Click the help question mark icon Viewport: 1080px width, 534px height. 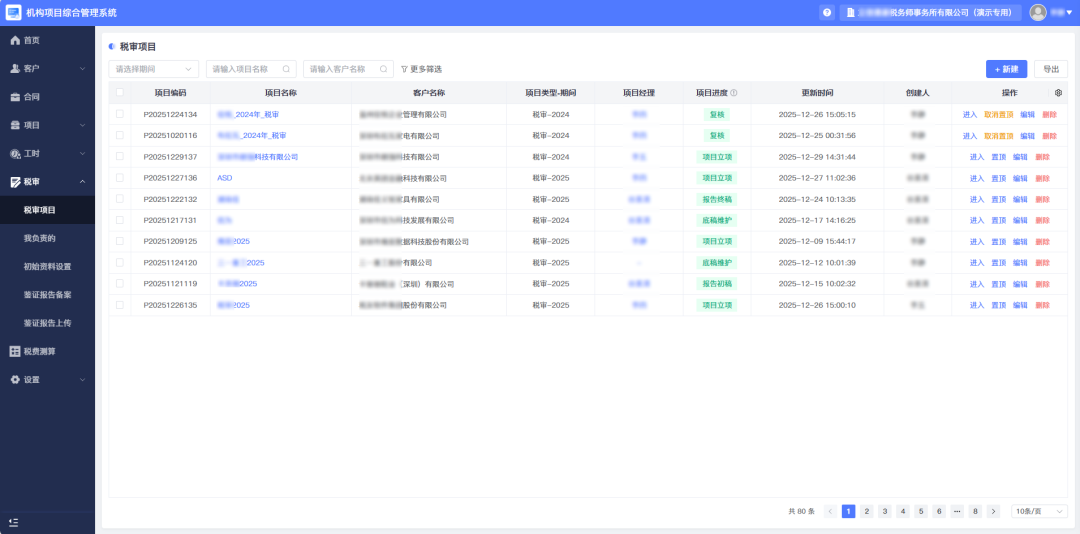827,13
